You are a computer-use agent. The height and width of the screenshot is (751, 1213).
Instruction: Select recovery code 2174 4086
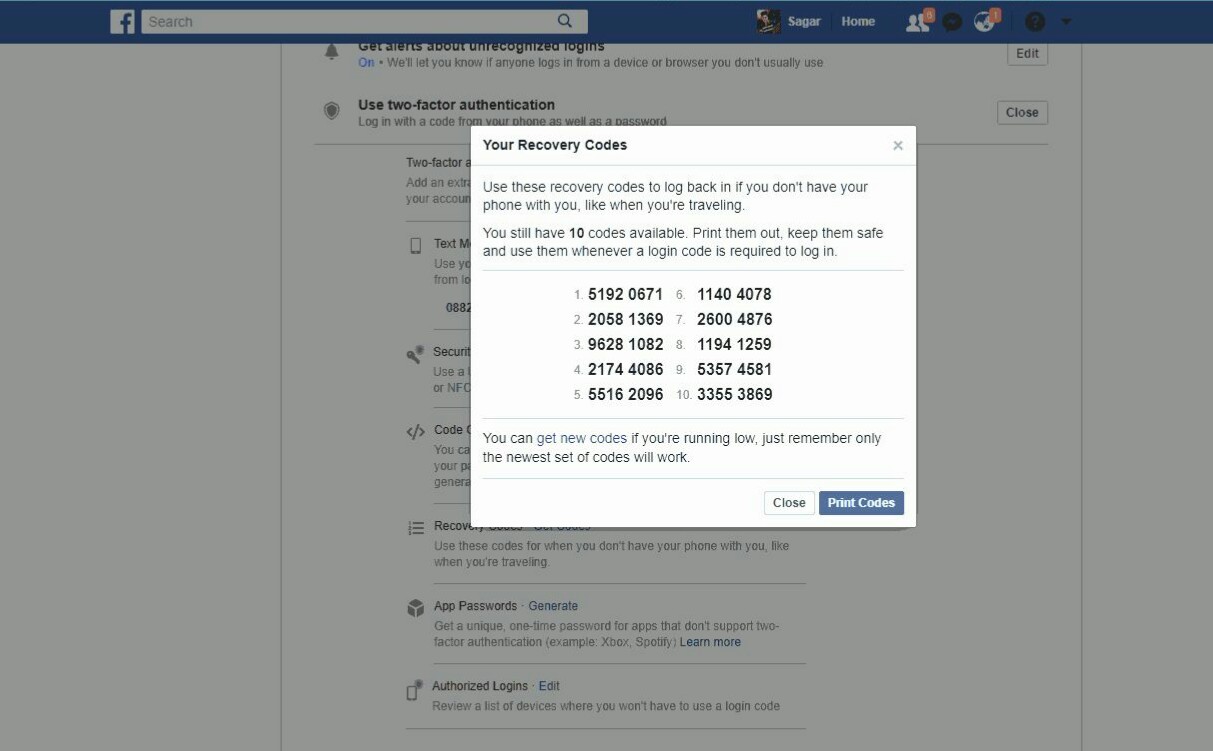click(x=625, y=369)
